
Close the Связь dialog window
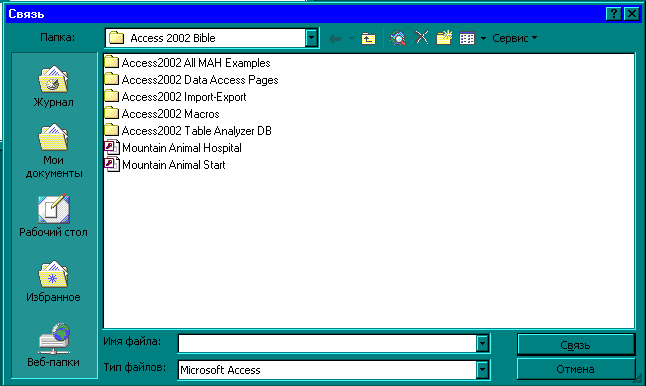[x=632, y=14]
